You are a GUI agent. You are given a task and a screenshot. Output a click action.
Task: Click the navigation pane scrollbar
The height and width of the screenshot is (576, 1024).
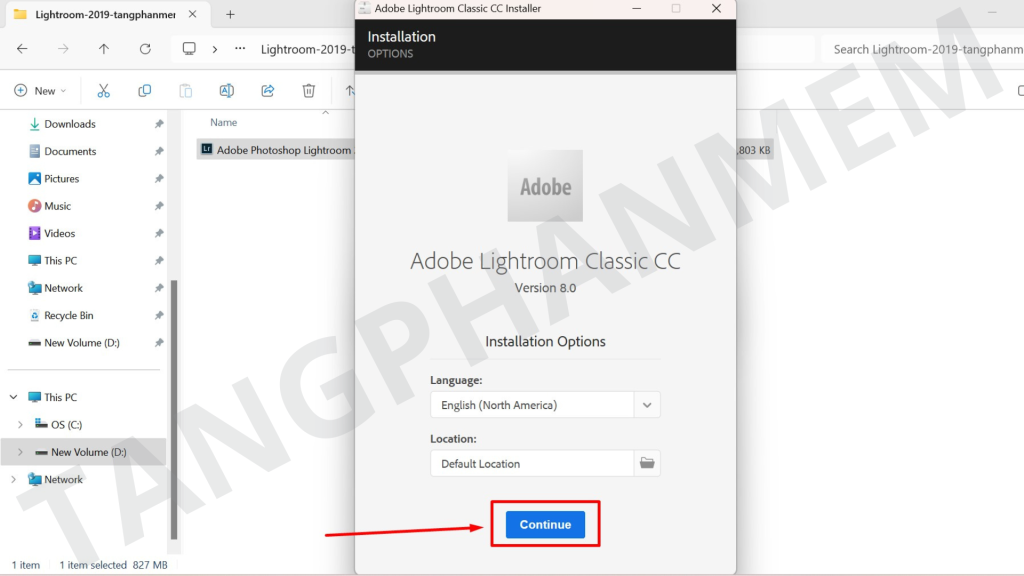[x=174, y=409]
